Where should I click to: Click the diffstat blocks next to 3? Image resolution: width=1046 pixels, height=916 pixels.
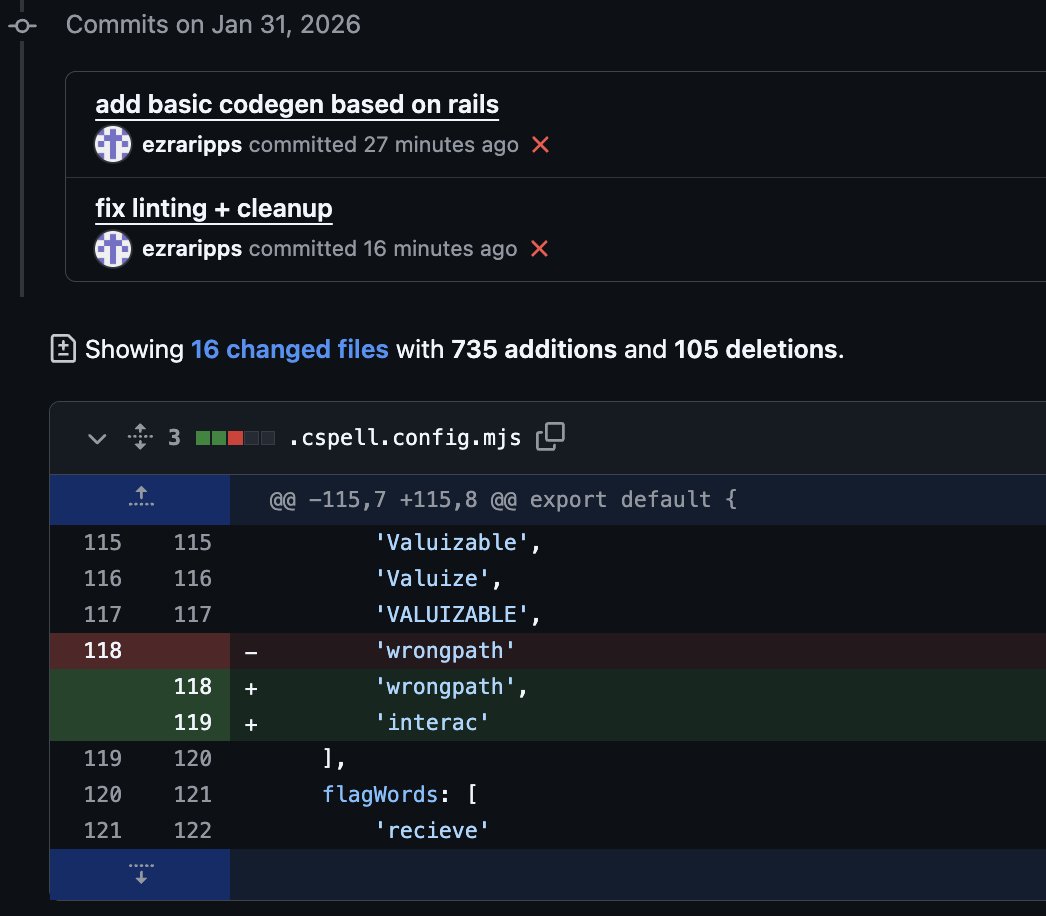tap(235, 438)
